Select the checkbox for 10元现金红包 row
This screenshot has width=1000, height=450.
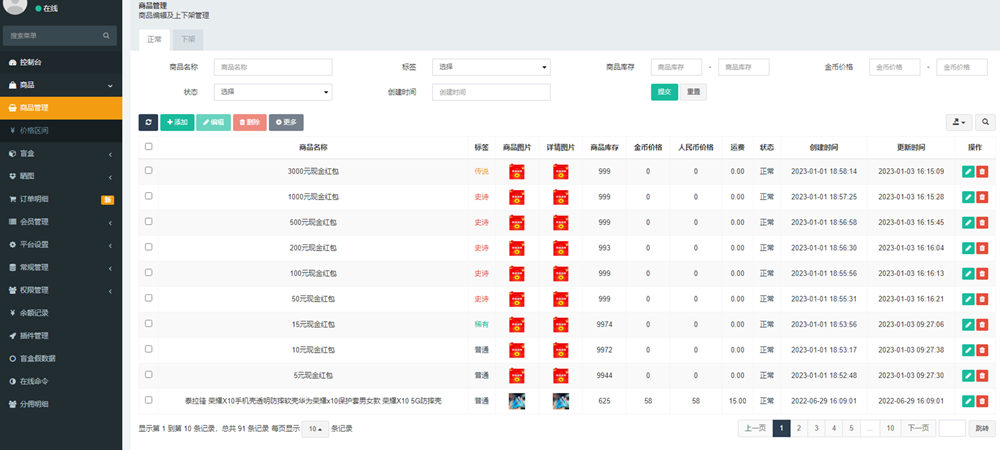point(149,349)
